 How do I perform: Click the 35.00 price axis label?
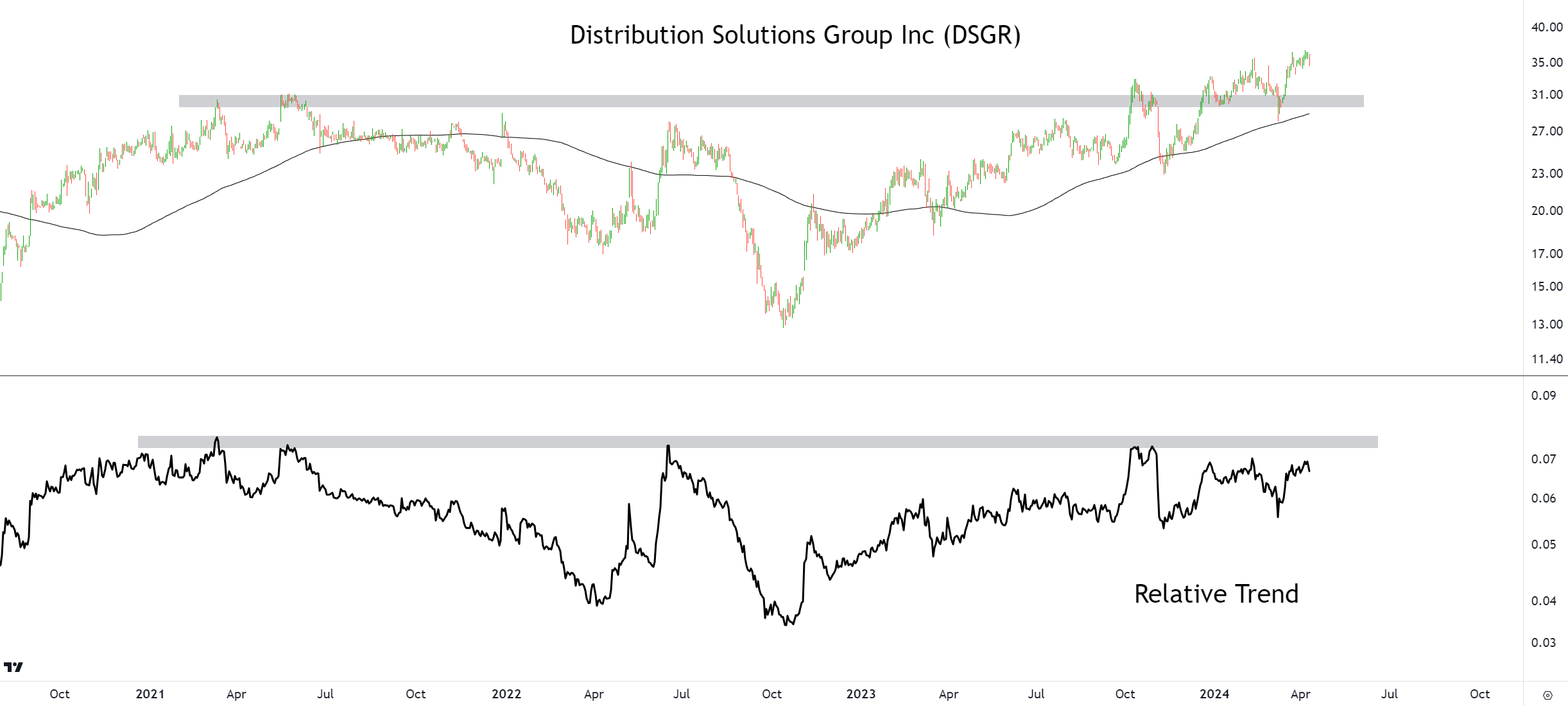click(1547, 62)
